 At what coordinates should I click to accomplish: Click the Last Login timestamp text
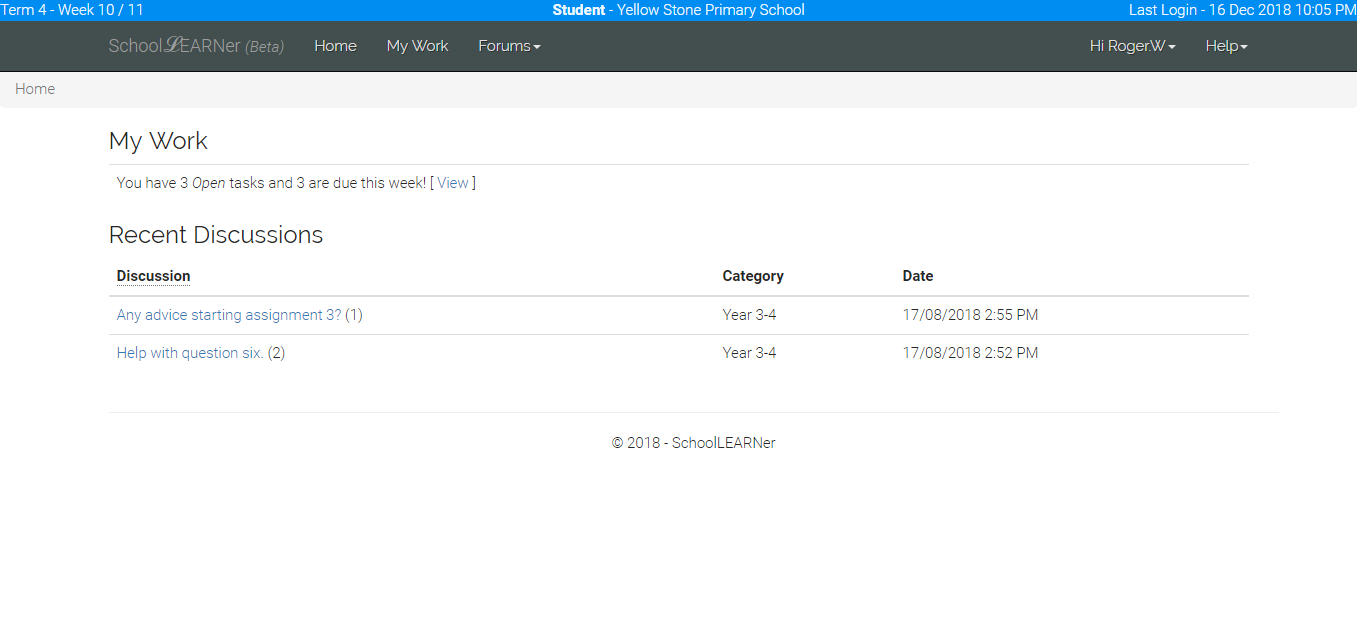[x=1243, y=10]
